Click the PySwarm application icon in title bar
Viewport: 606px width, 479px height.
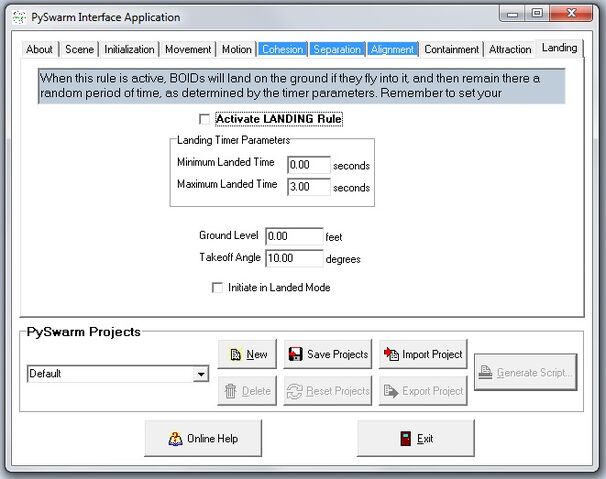click(x=19, y=17)
